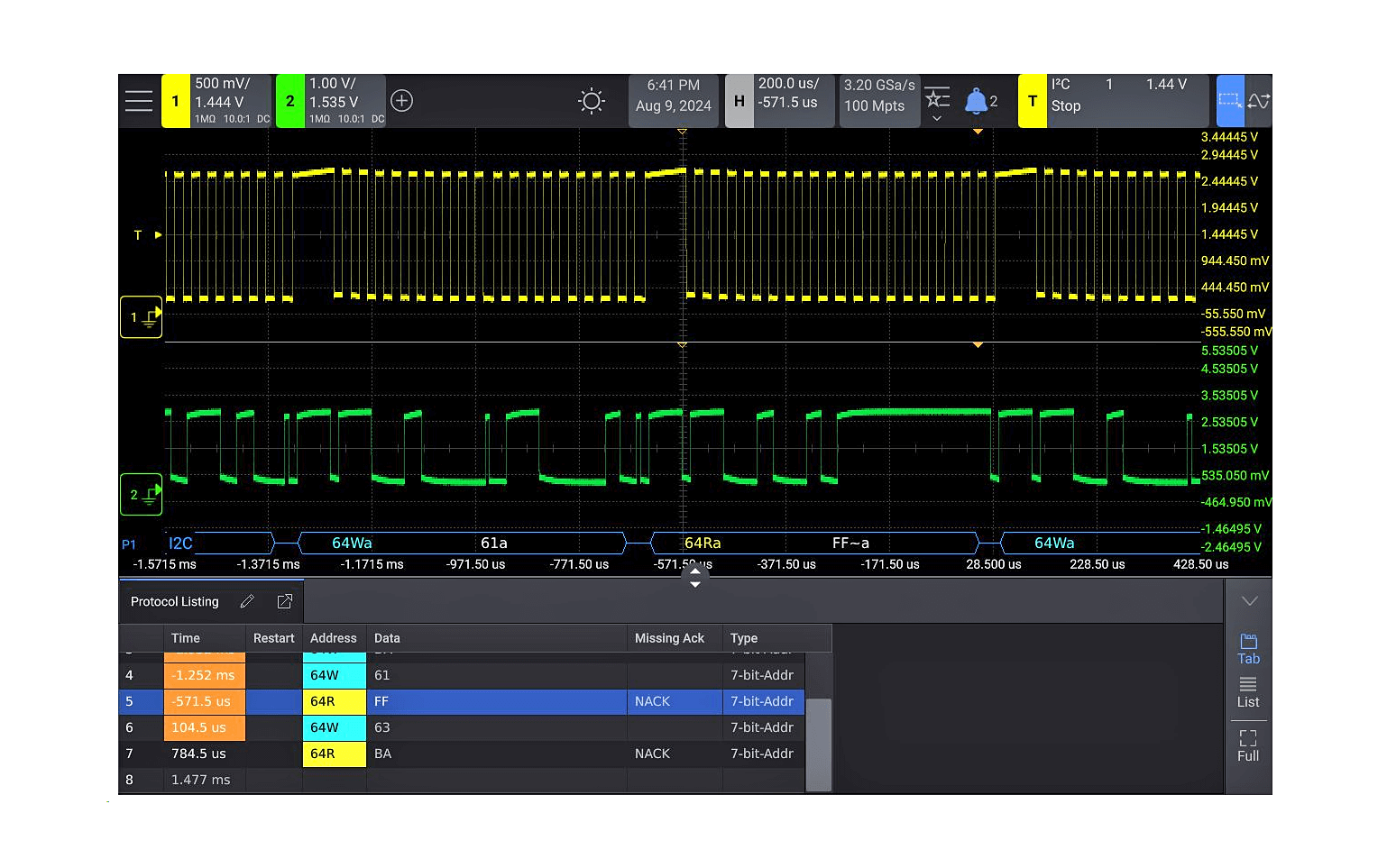Click trigger level T marker on left

click(x=146, y=235)
